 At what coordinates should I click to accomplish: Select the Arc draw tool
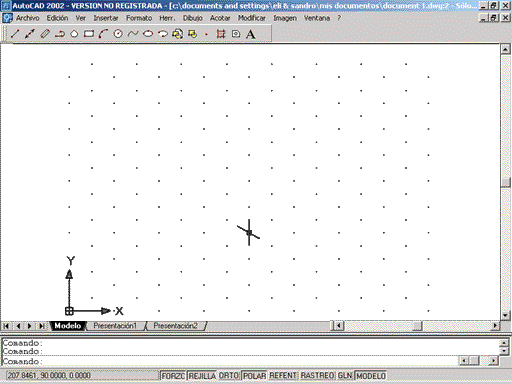coord(103,34)
